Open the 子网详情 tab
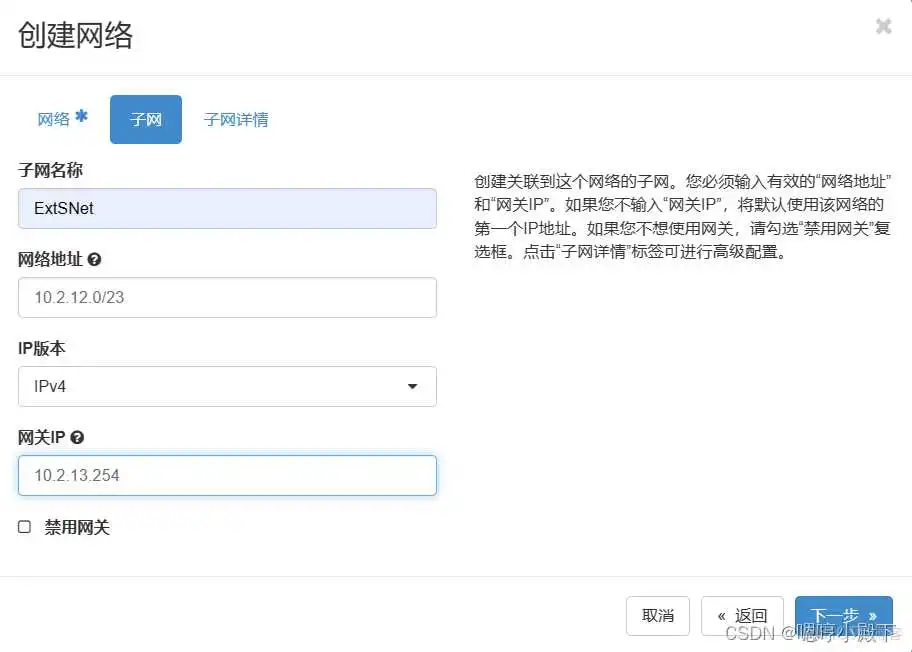The width and height of the screenshot is (912, 652). pyautogui.click(x=236, y=118)
